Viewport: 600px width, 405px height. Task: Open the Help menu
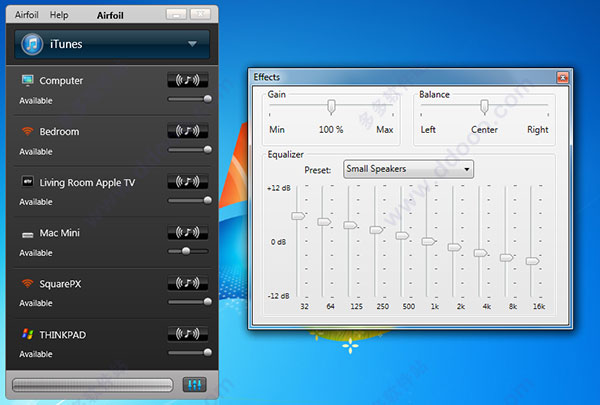59,15
